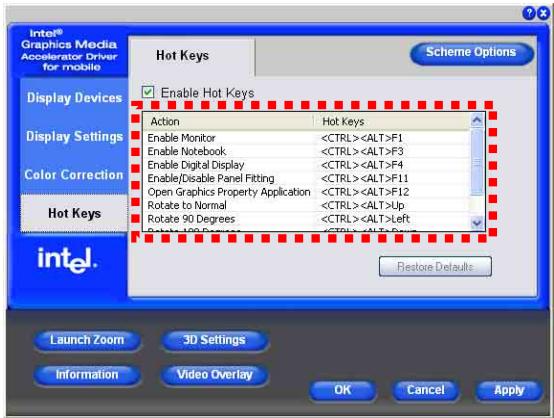Open 3D Settings
The image size is (554, 418).
tap(214, 340)
